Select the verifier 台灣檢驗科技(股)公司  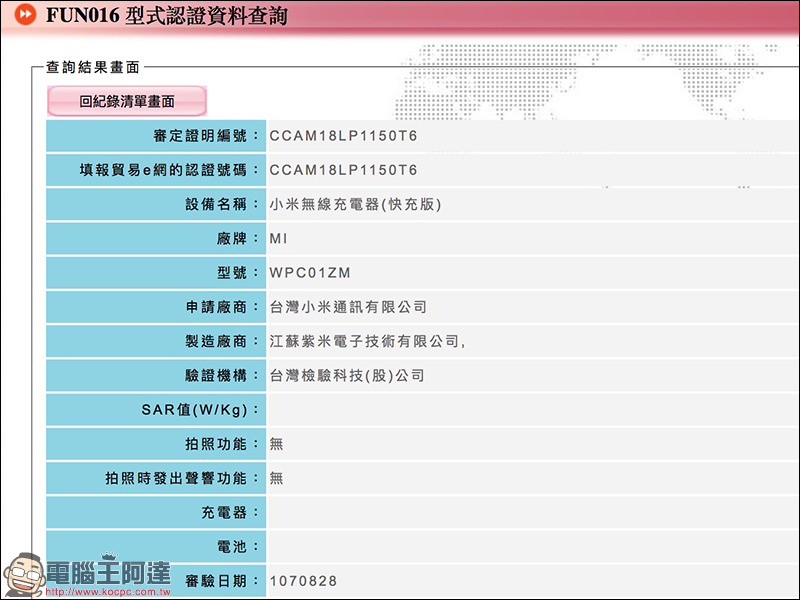[x=347, y=376]
